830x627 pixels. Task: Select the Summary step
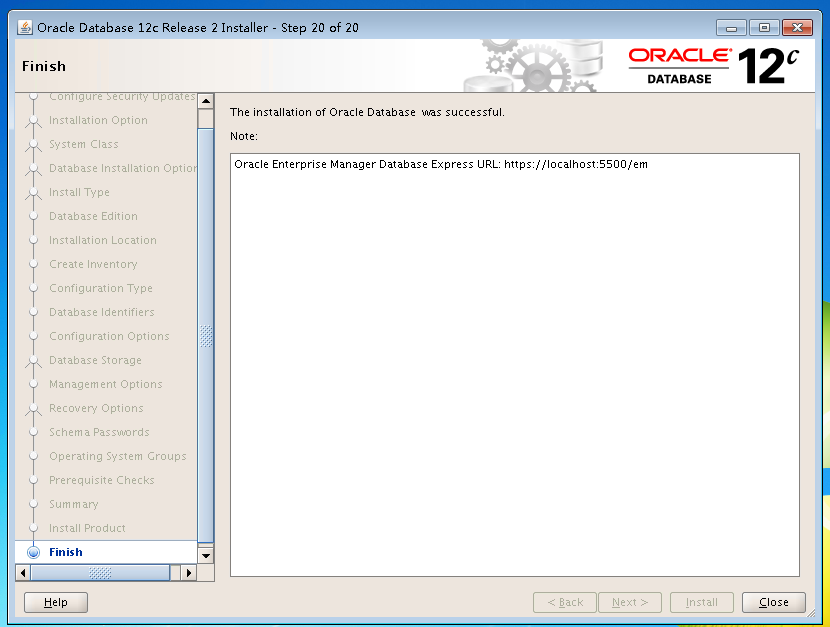pos(74,504)
